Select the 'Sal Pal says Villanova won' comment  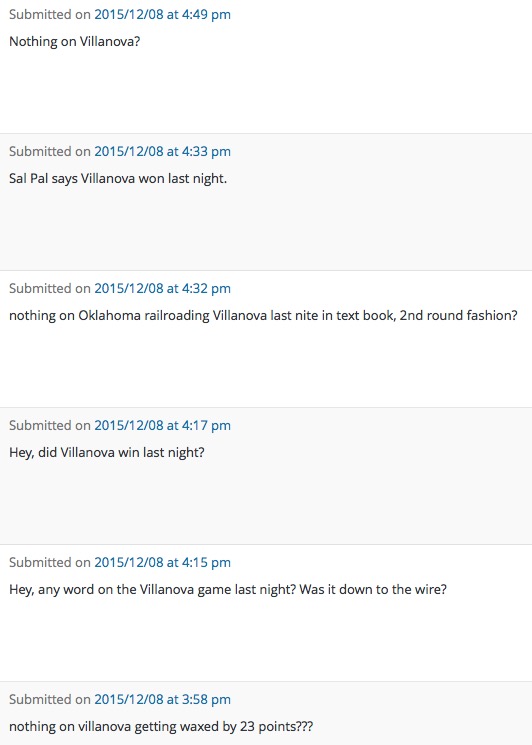(118, 179)
